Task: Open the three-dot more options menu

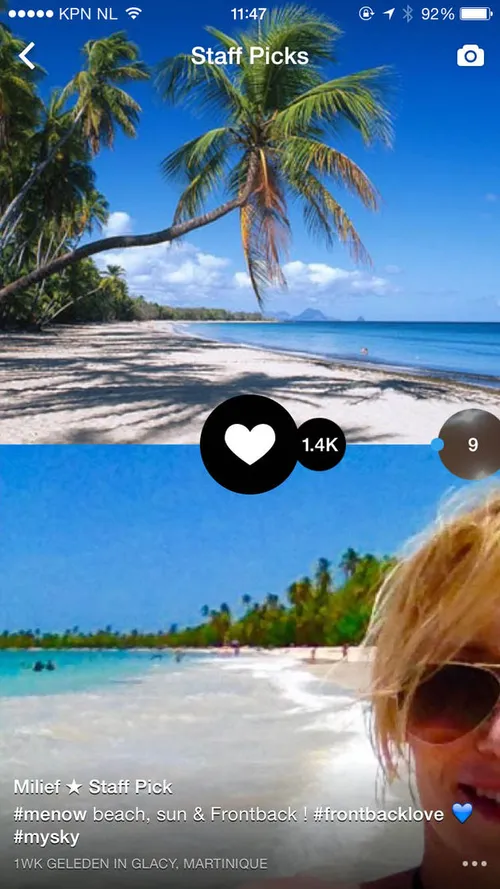Action: point(474,864)
